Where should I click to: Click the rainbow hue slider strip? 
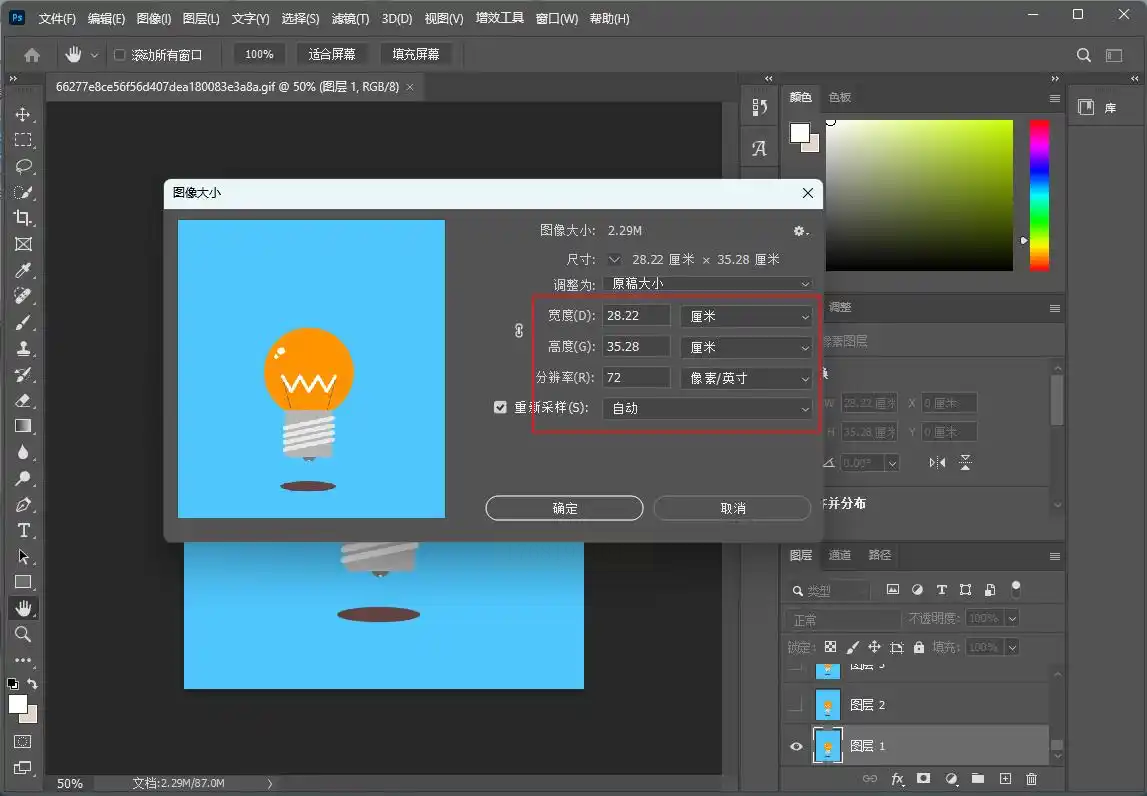(x=1040, y=195)
